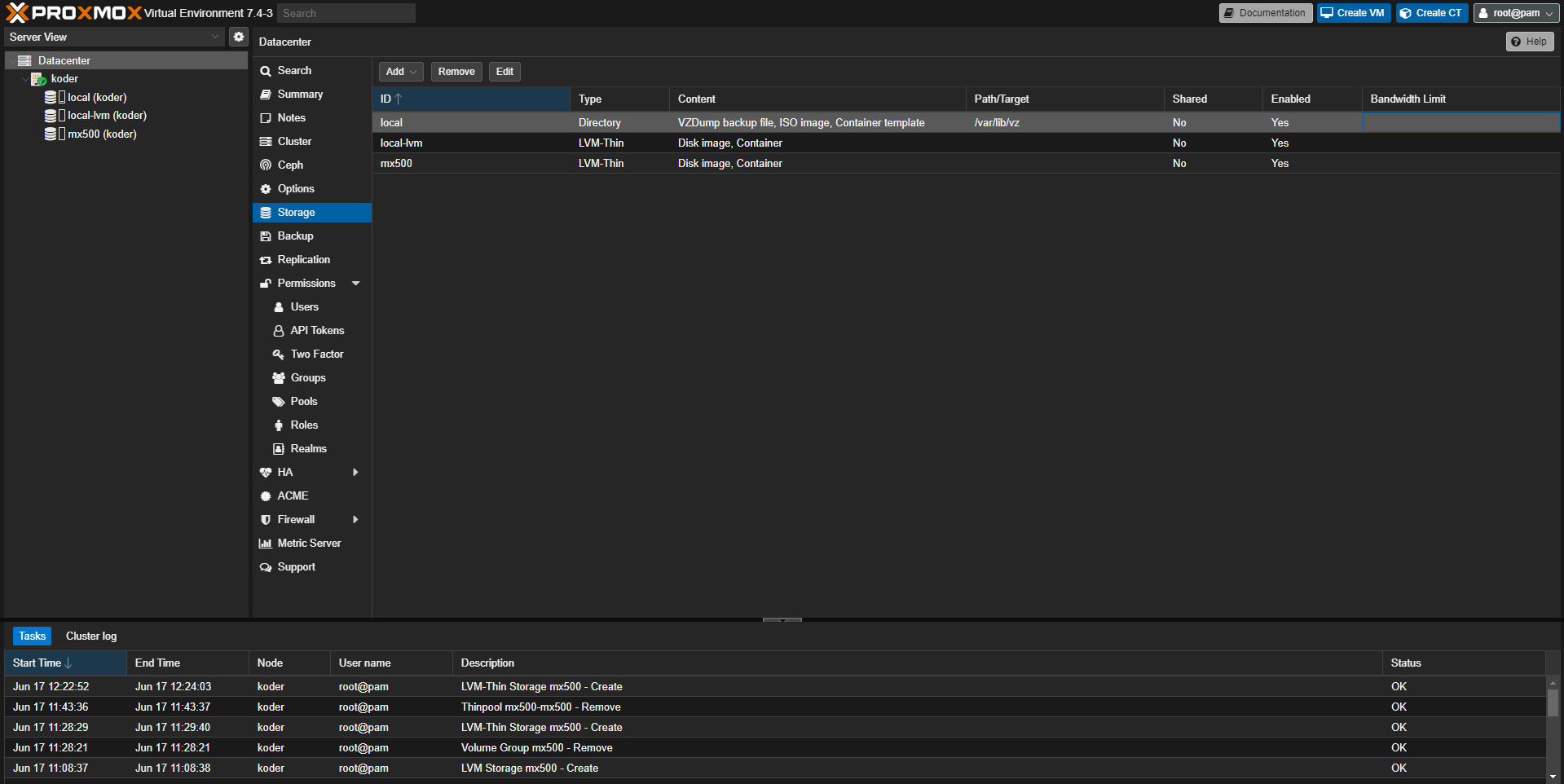Expand the Firewall submenu arrow

point(355,520)
